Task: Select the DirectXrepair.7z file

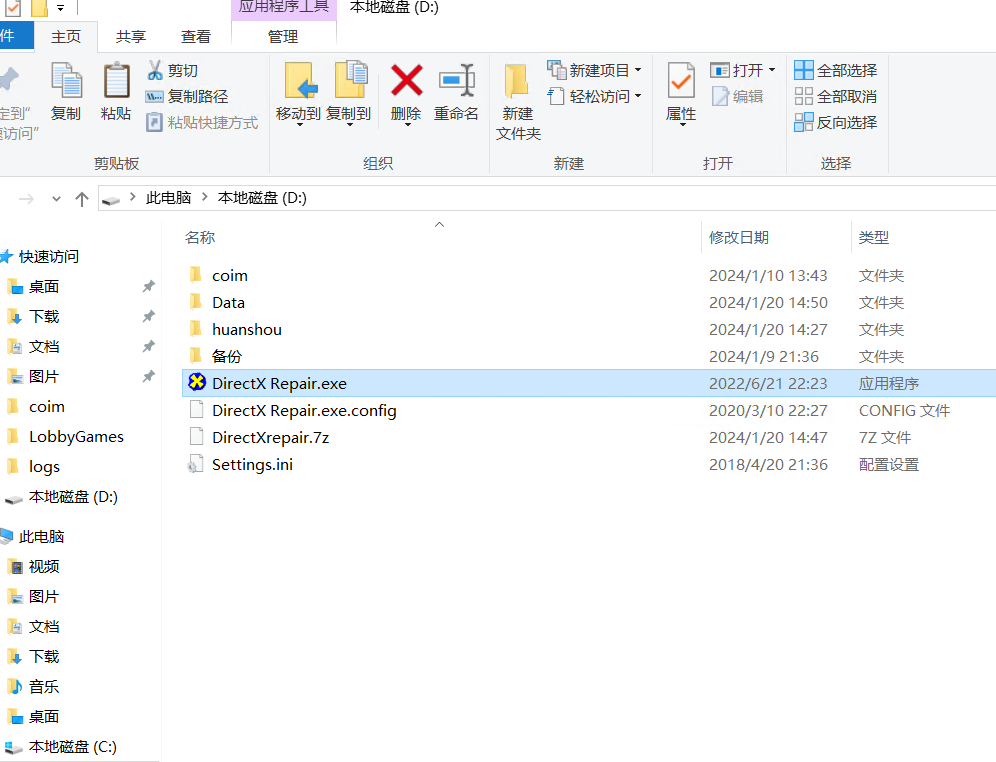Action: pyautogui.click(x=589, y=438)
